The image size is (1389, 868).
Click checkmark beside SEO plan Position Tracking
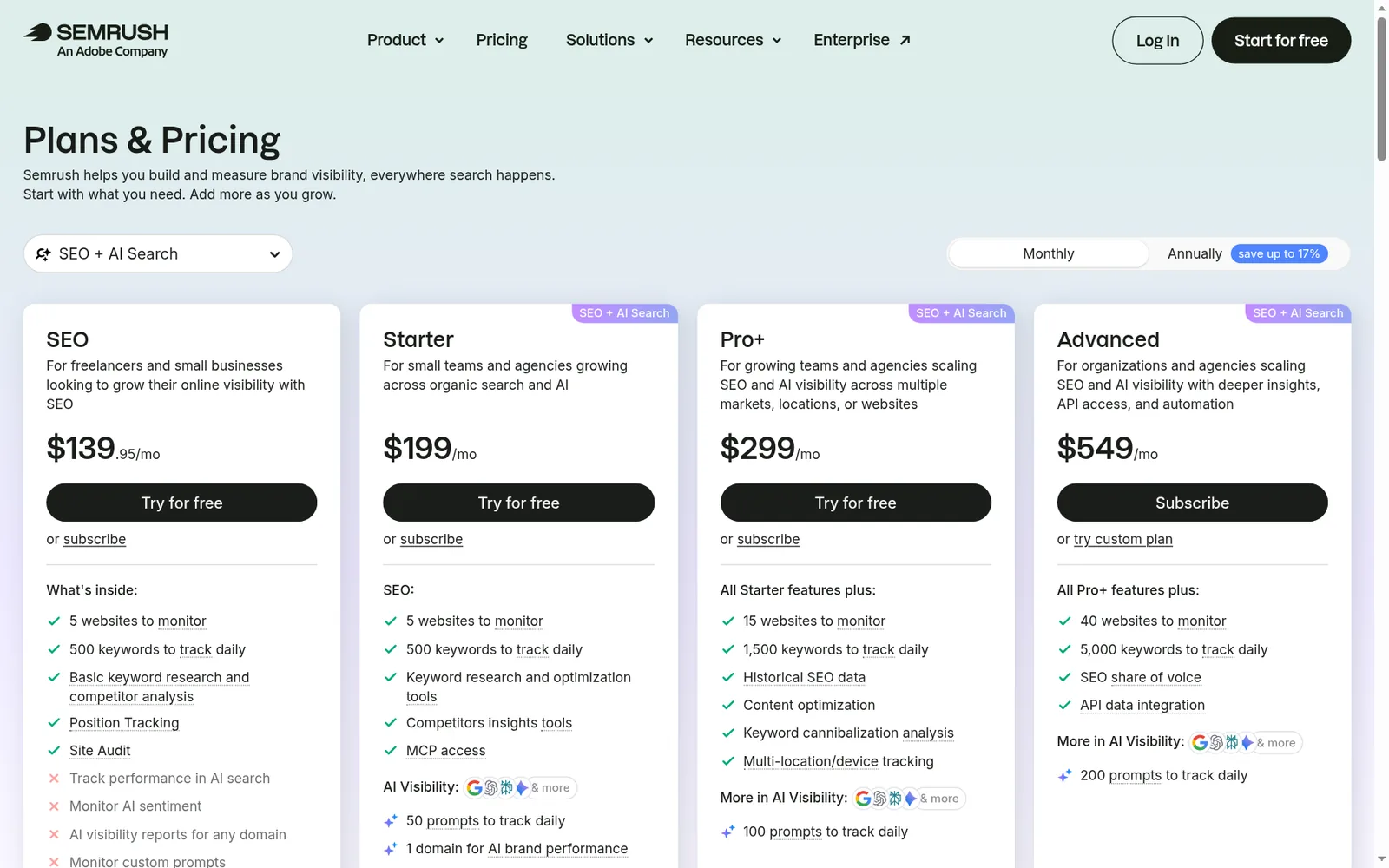tap(54, 723)
